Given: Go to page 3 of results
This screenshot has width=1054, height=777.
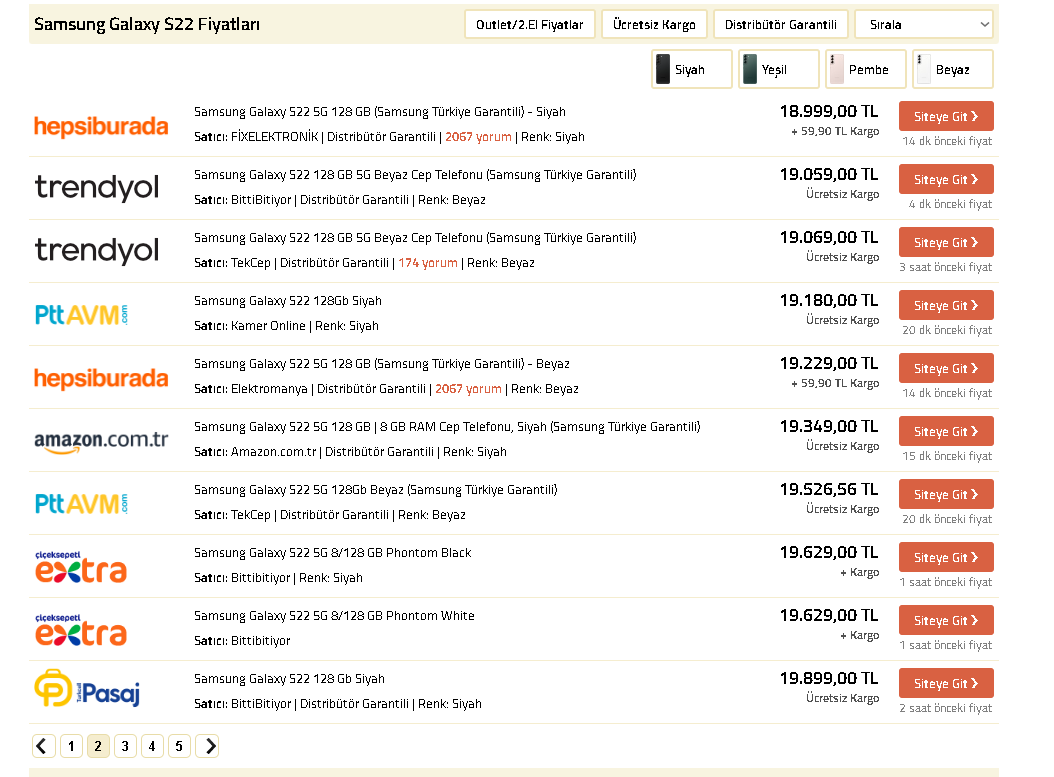Looking at the screenshot, I should pos(125,746).
